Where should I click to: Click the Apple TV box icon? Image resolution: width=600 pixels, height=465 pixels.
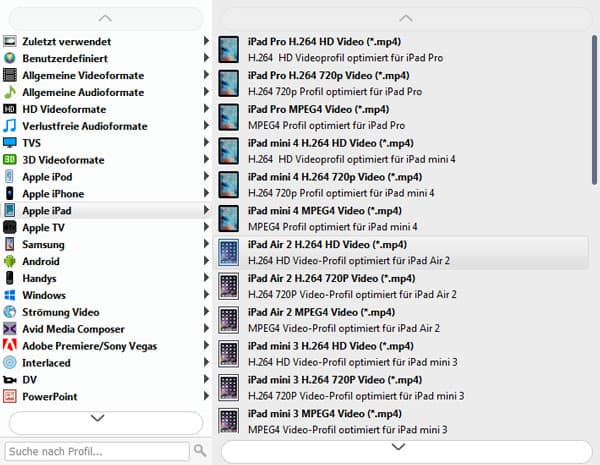click(10, 227)
